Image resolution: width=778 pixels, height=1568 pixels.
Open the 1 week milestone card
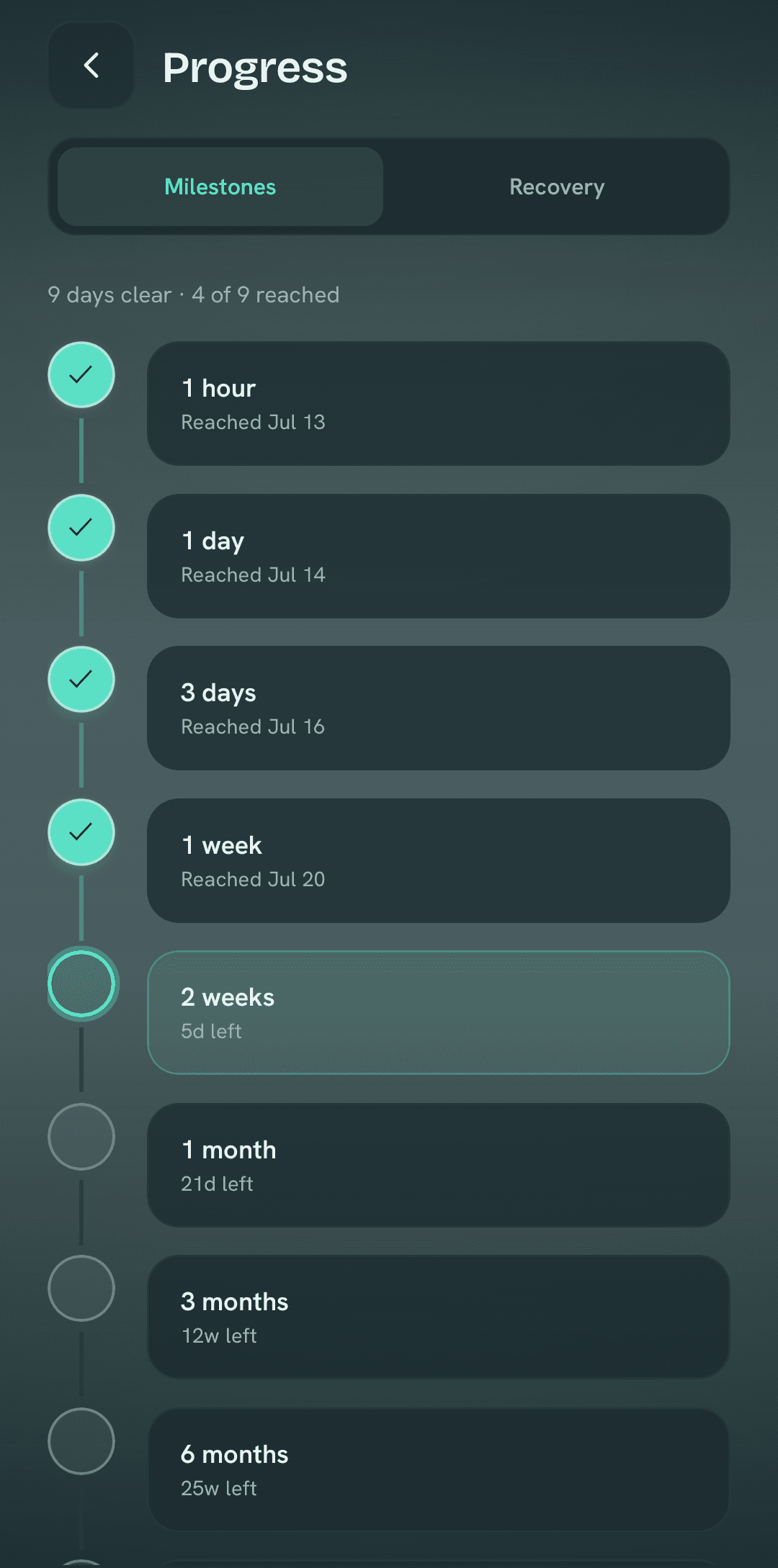tap(439, 860)
